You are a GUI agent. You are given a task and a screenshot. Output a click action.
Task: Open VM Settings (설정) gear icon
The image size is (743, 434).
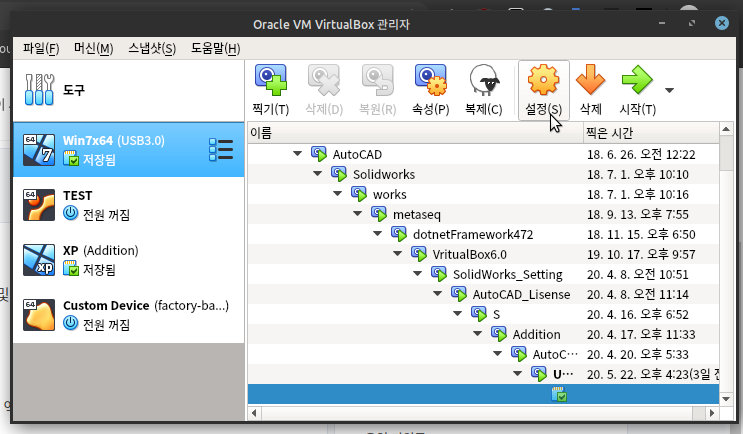point(544,80)
